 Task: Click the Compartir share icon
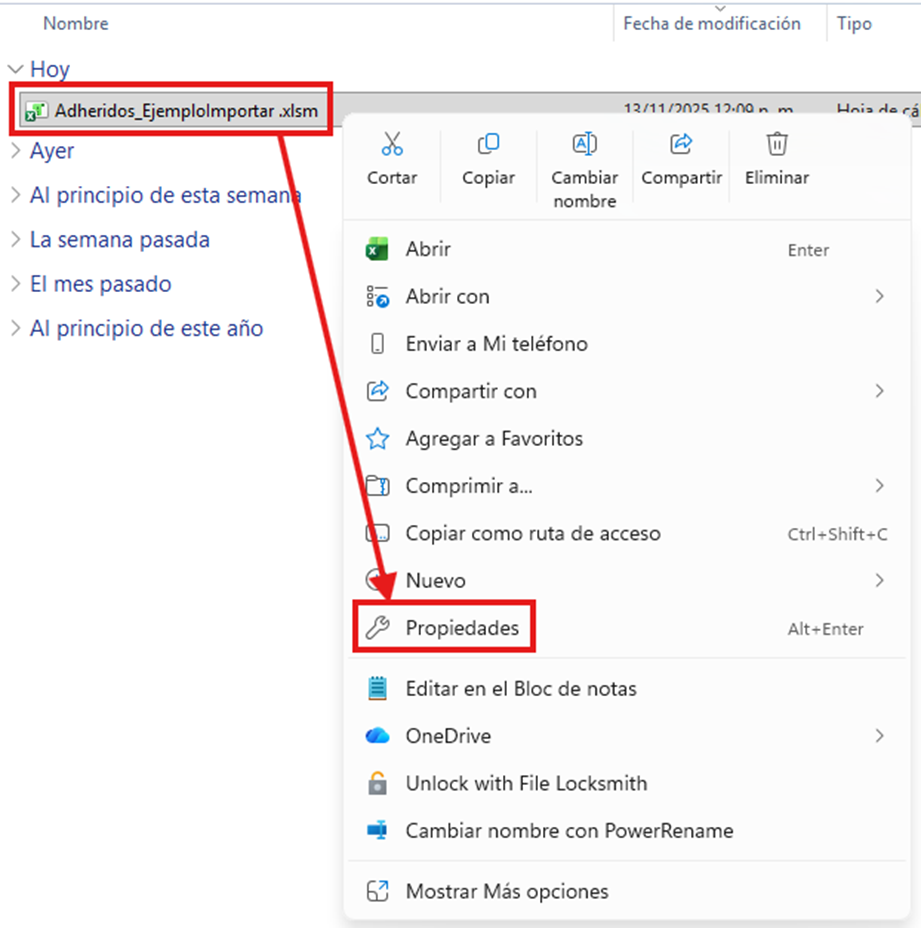click(x=681, y=145)
